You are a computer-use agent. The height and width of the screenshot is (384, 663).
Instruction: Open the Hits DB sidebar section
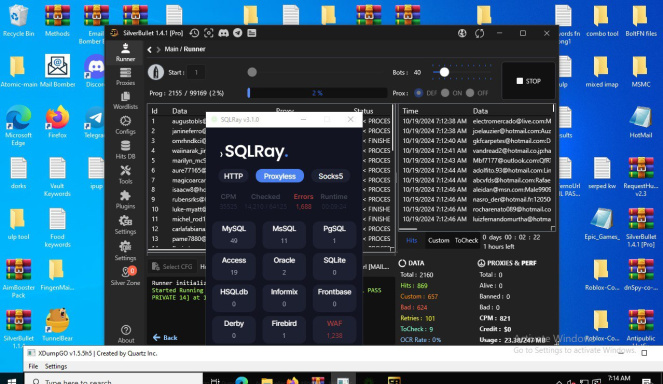click(x=125, y=150)
